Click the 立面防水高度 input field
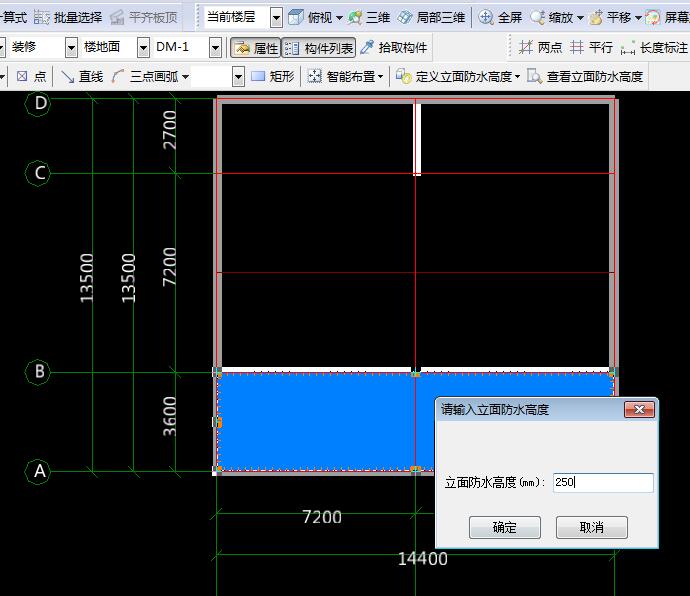Image resolution: width=690 pixels, height=596 pixels. [603, 482]
